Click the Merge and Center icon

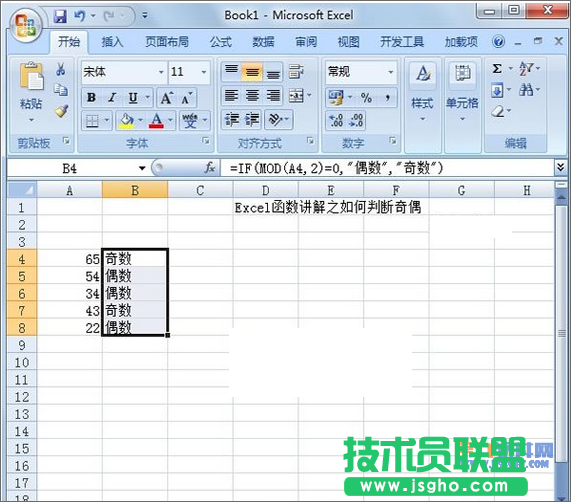pos(296,96)
